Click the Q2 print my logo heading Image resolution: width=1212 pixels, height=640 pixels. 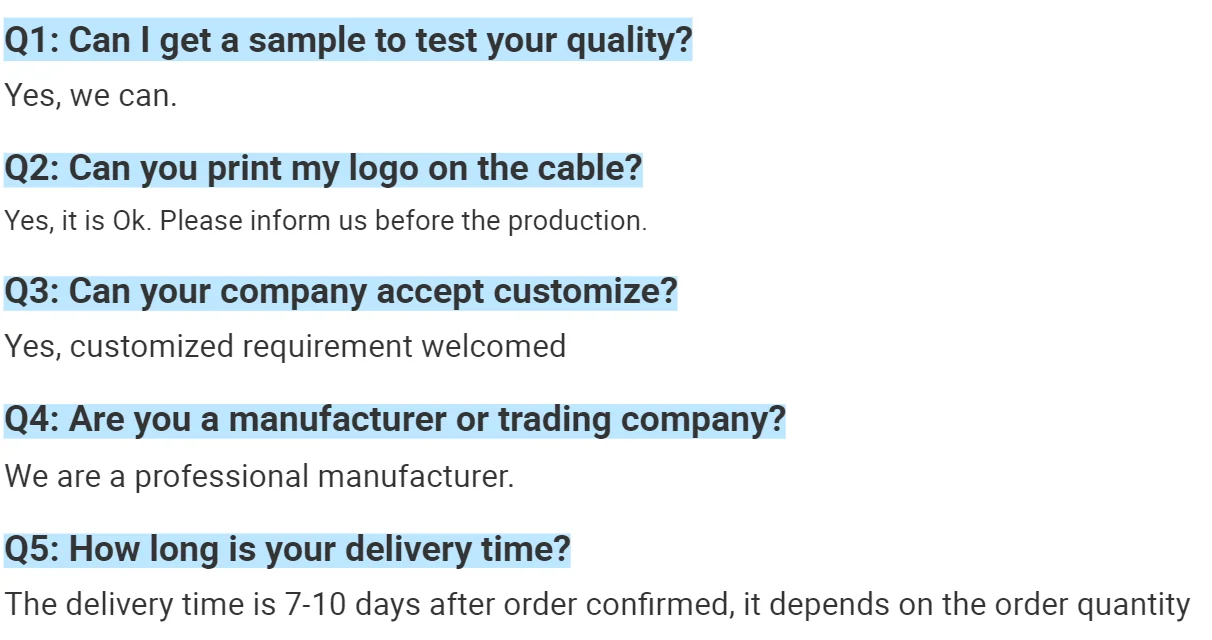pos(323,168)
